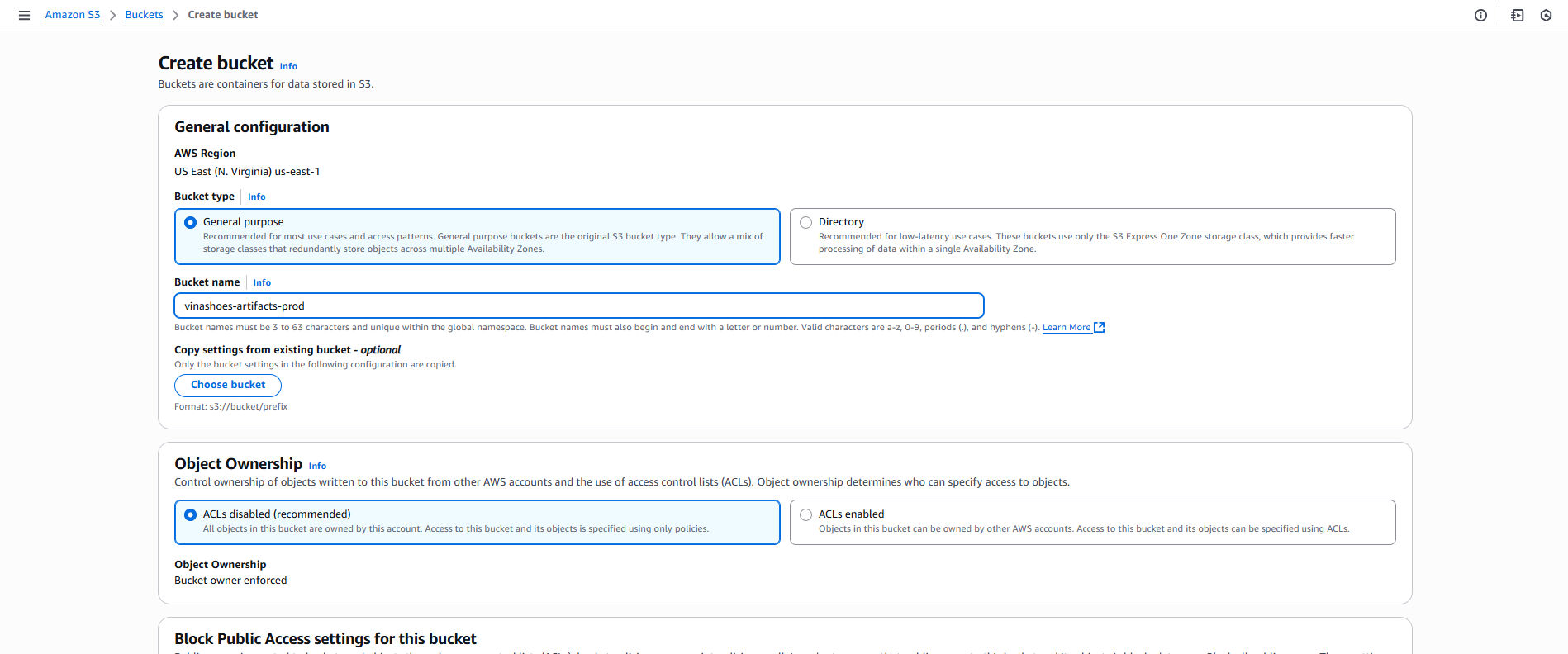Select the ACLs enabled option

(x=806, y=514)
